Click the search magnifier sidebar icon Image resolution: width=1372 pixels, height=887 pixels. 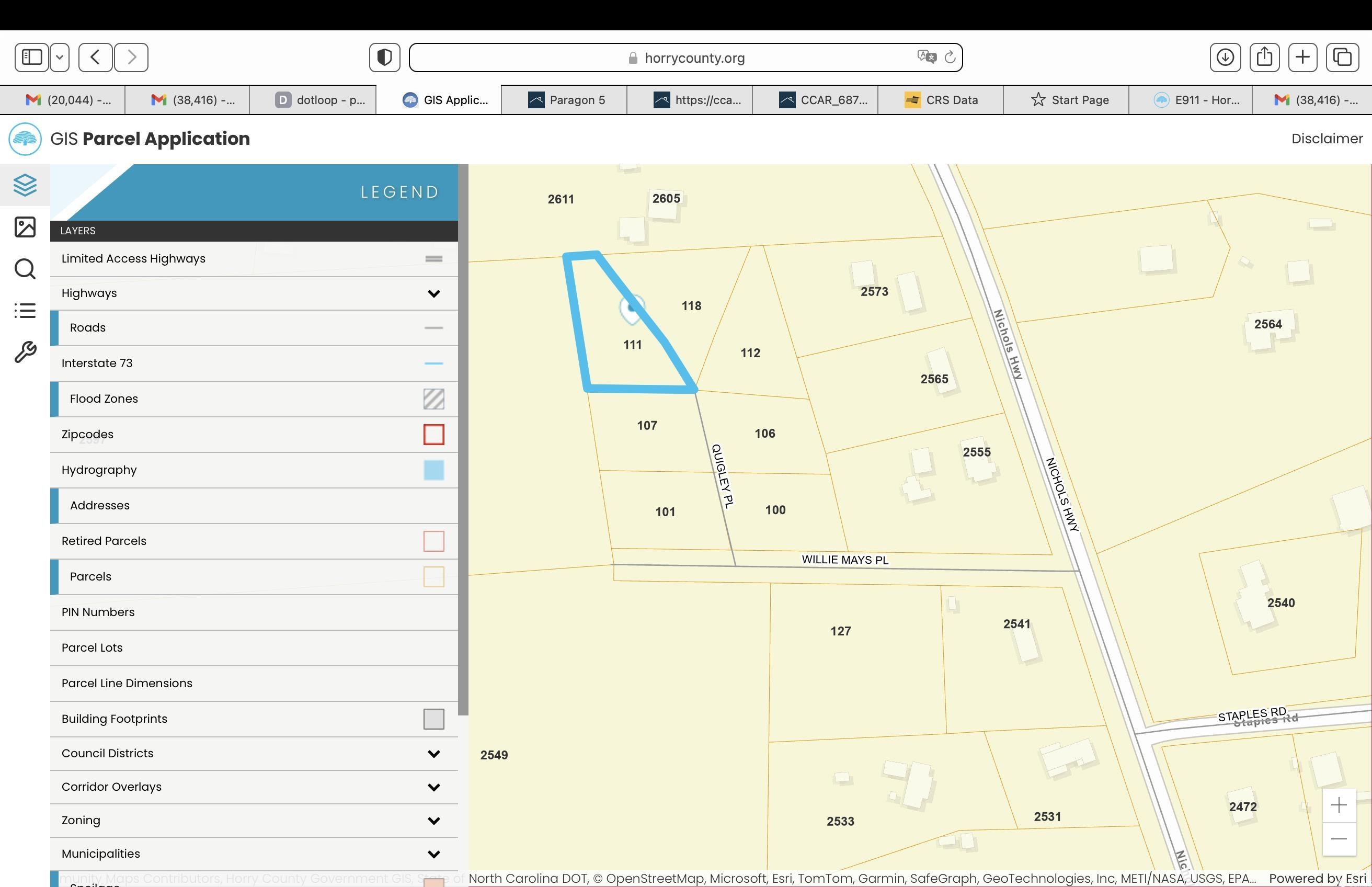25,269
